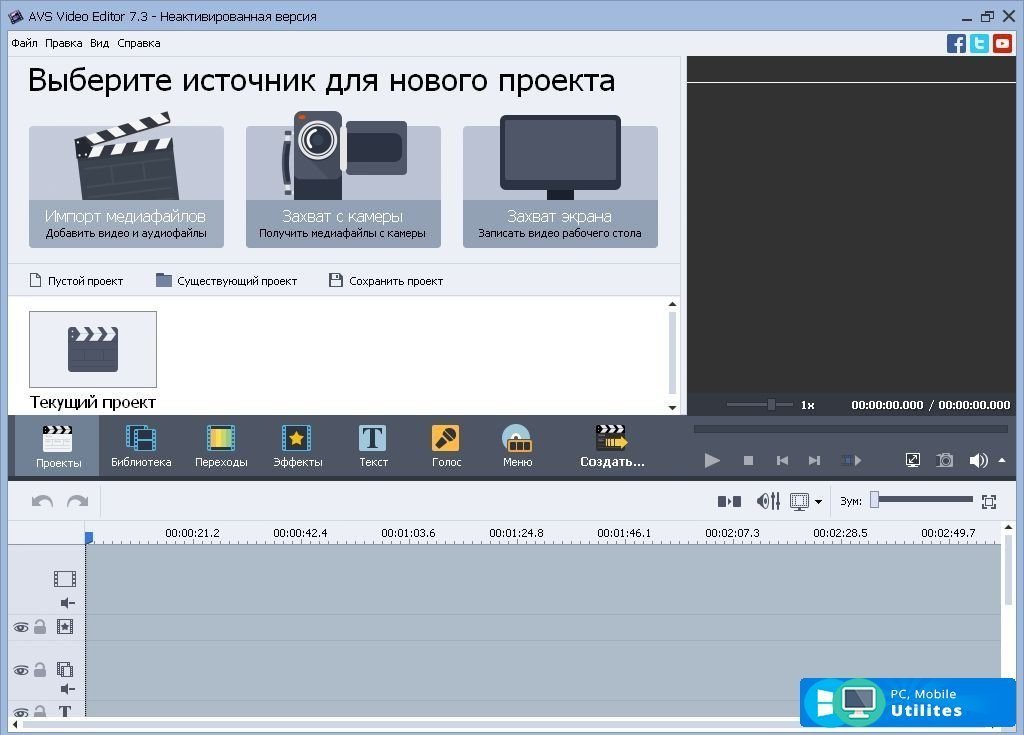Click the Меню disc menu icon
The image size is (1024, 735).
pos(517,445)
